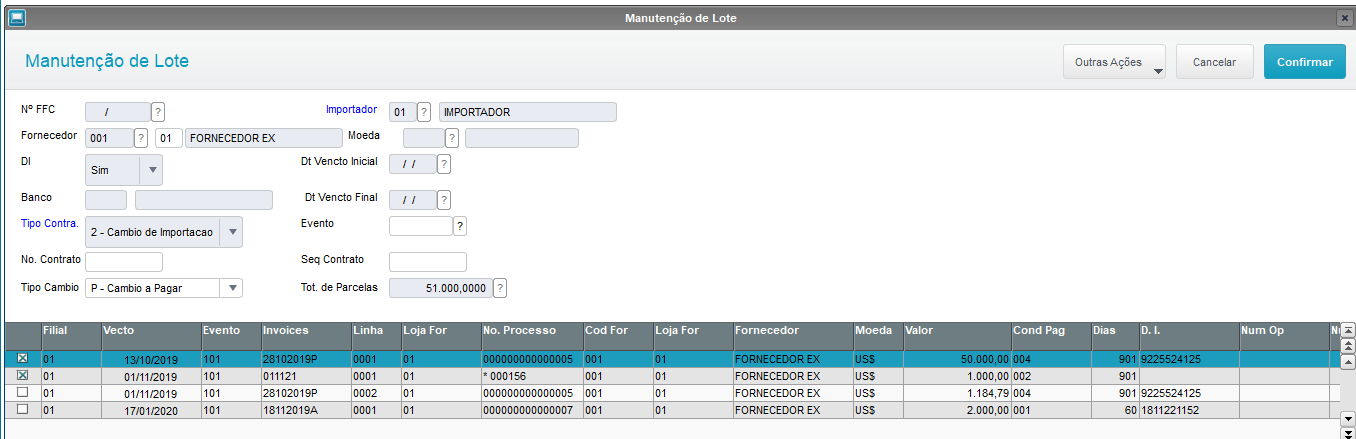Click page-up double arrow in grid scroll
The height and width of the screenshot is (439, 1356).
tap(1347, 345)
